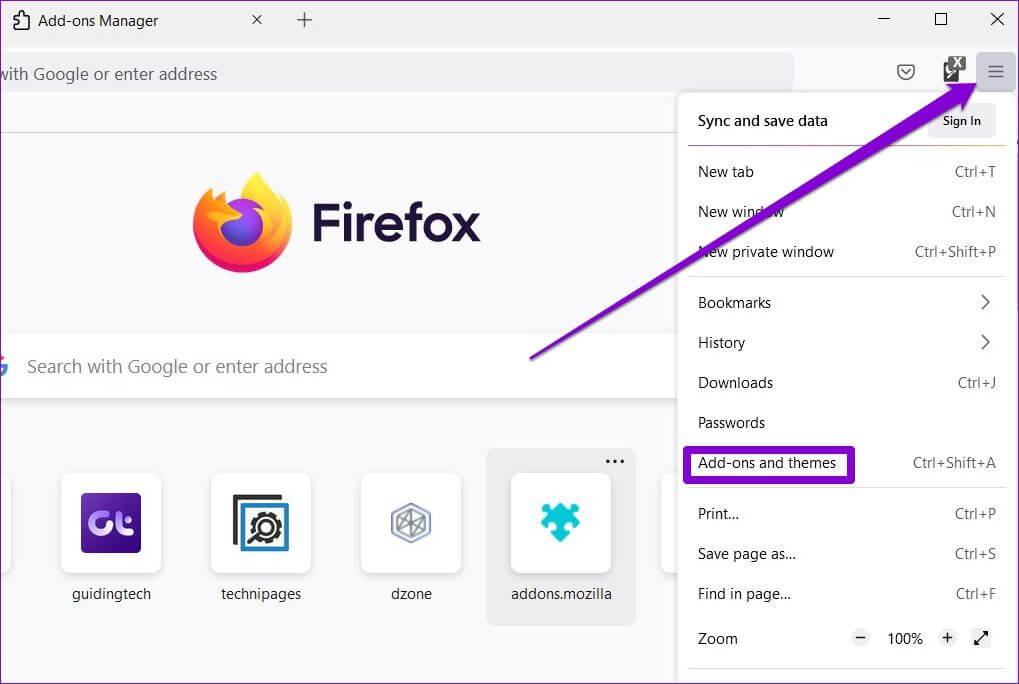Choose New private window item

tap(846, 252)
